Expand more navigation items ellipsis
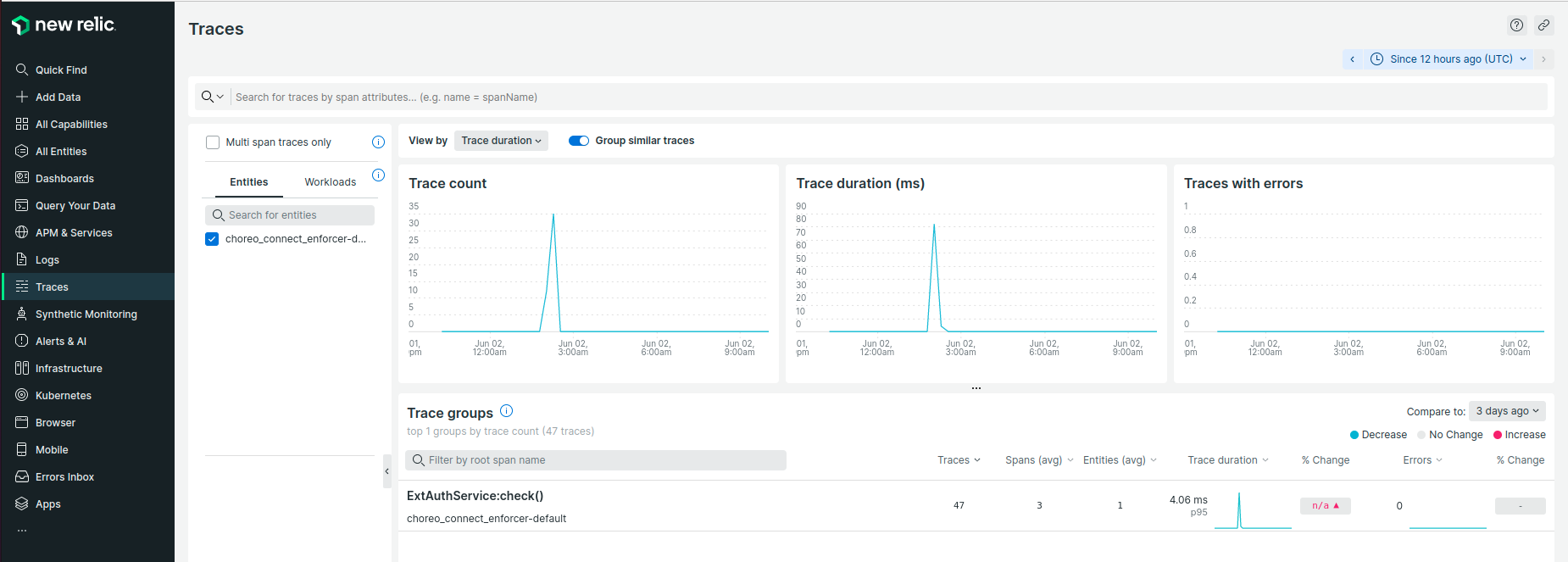The width and height of the screenshot is (1568, 562). 22,531
